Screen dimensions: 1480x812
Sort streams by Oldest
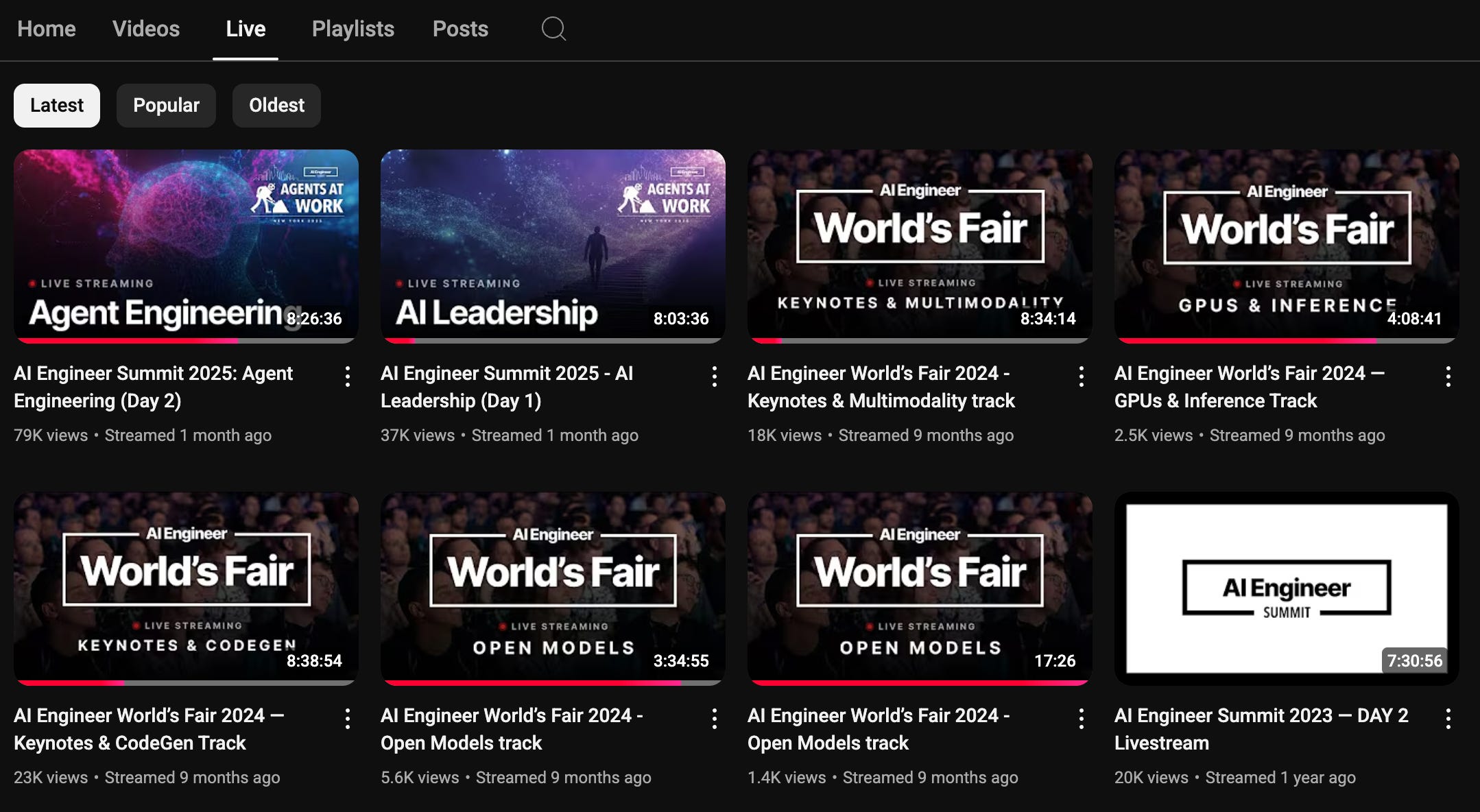coord(276,106)
